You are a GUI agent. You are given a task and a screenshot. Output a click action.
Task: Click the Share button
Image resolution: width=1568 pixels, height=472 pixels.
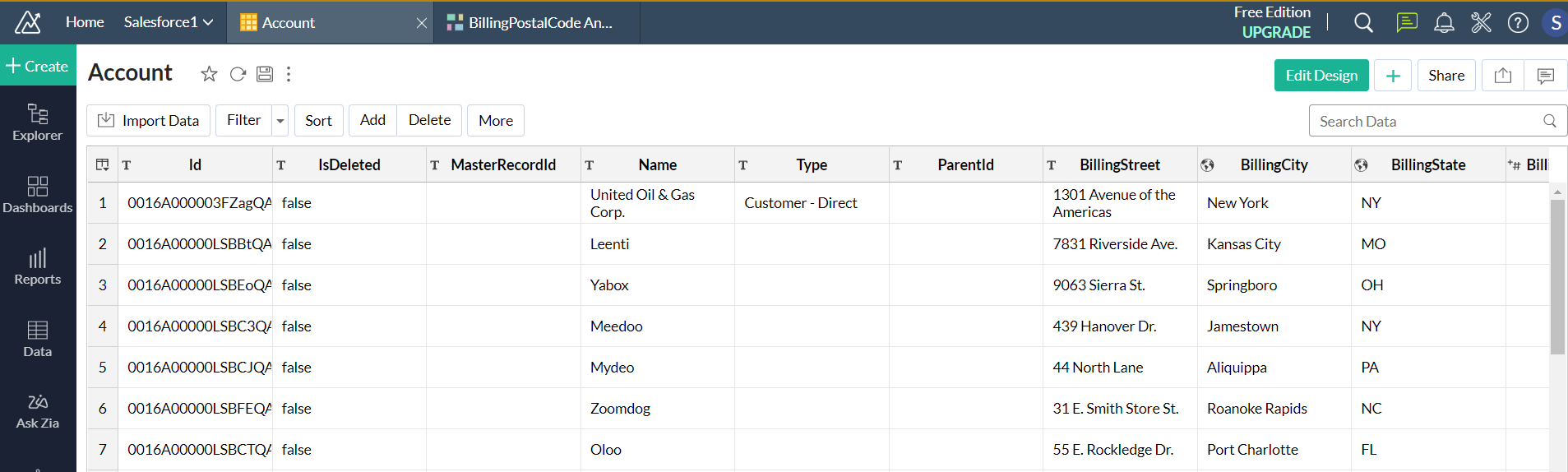[x=1446, y=76]
